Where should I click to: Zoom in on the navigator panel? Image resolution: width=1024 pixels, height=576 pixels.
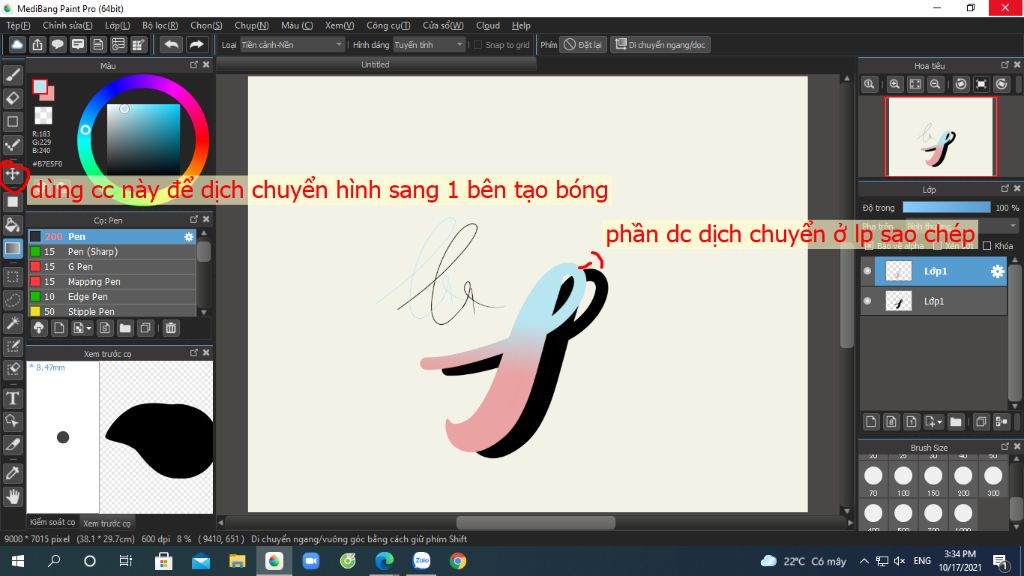(x=895, y=84)
